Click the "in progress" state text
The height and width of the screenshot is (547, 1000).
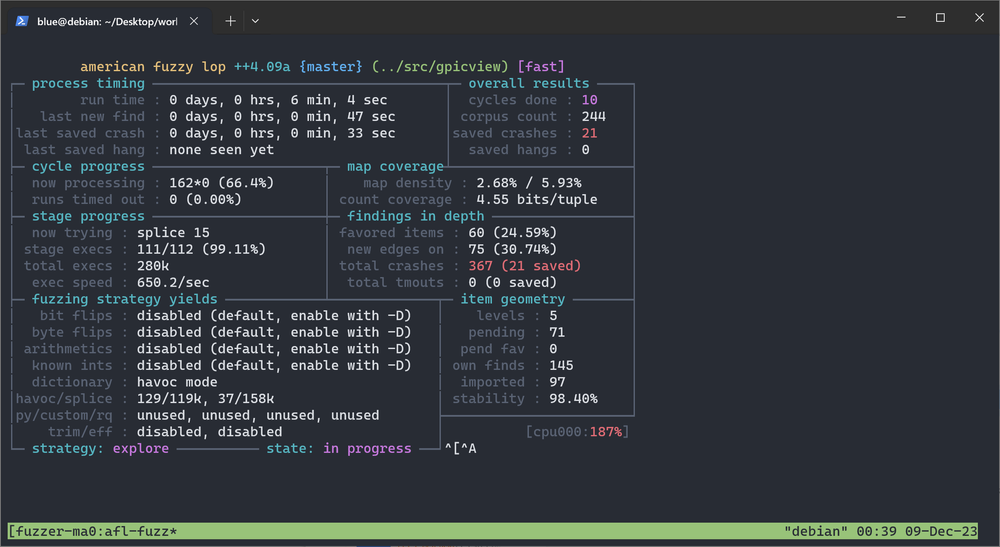click(x=367, y=449)
